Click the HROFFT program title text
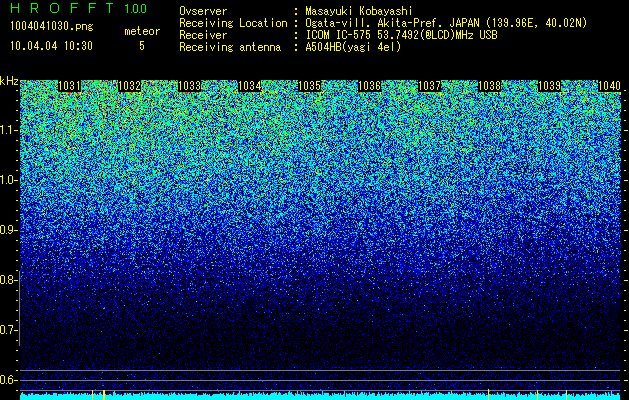629x400 pixels. point(62,8)
